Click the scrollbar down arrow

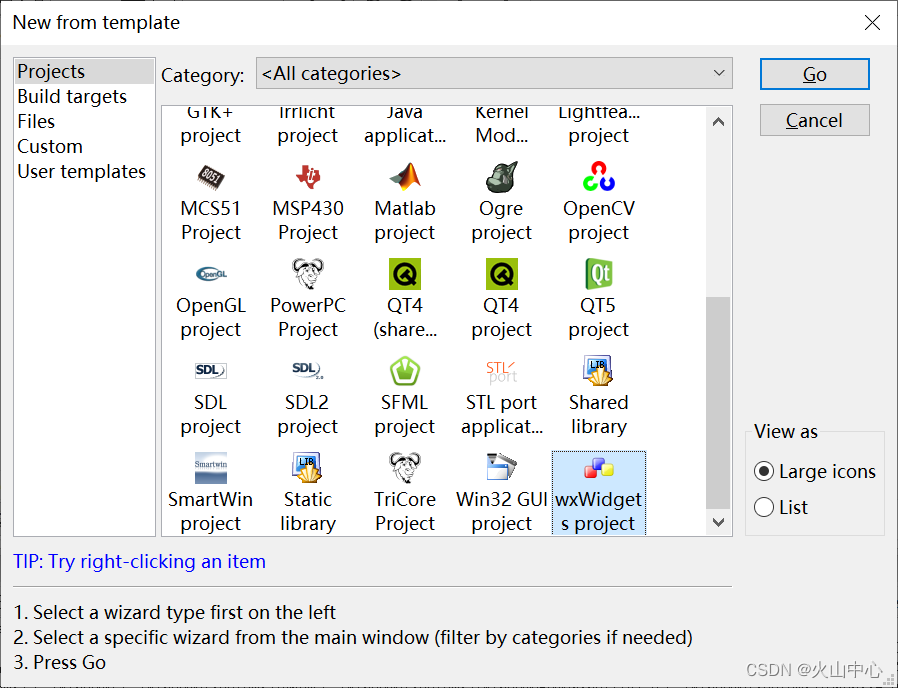(x=718, y=522)
